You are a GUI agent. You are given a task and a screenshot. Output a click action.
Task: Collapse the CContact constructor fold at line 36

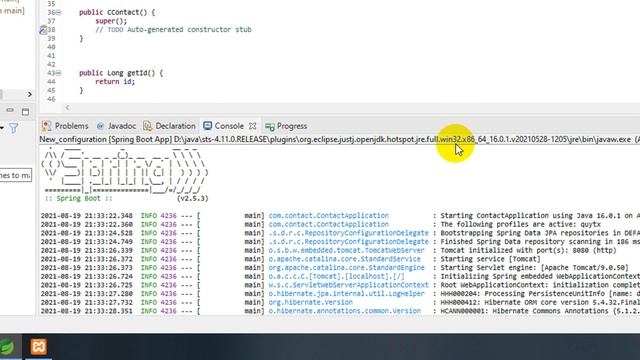point(58,13)
